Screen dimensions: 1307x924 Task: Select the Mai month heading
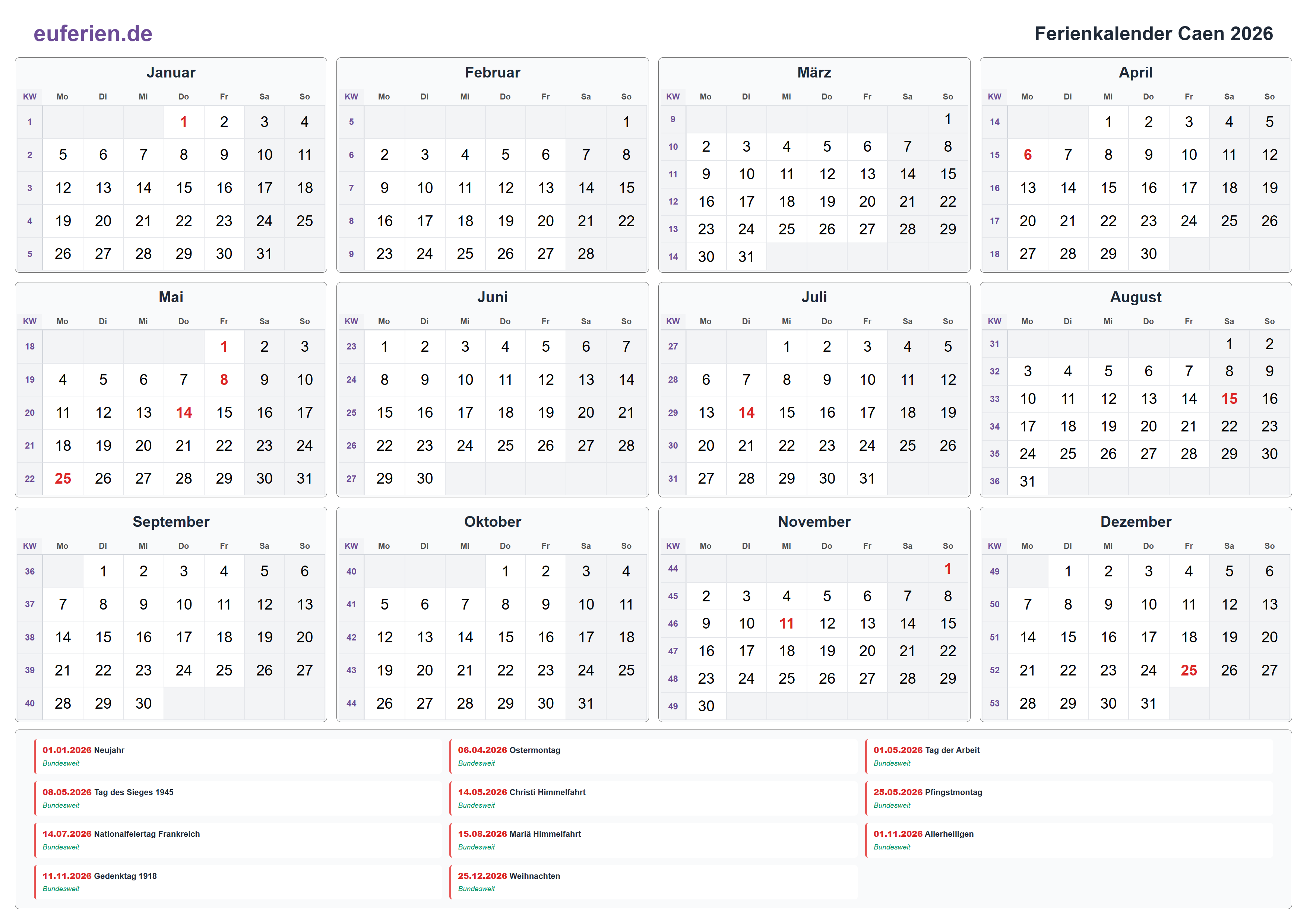[171, 297]
